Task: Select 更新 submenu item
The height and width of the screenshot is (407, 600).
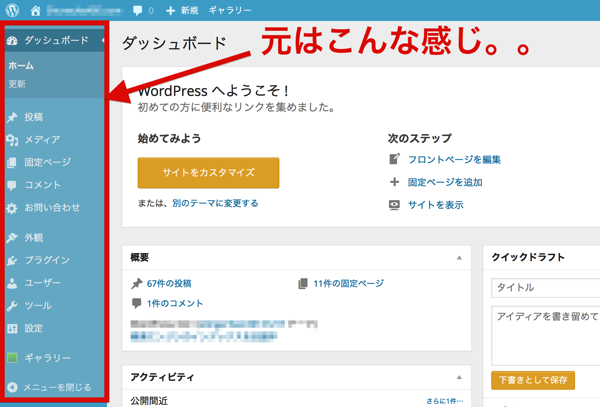Action: (x=17, y=84)
